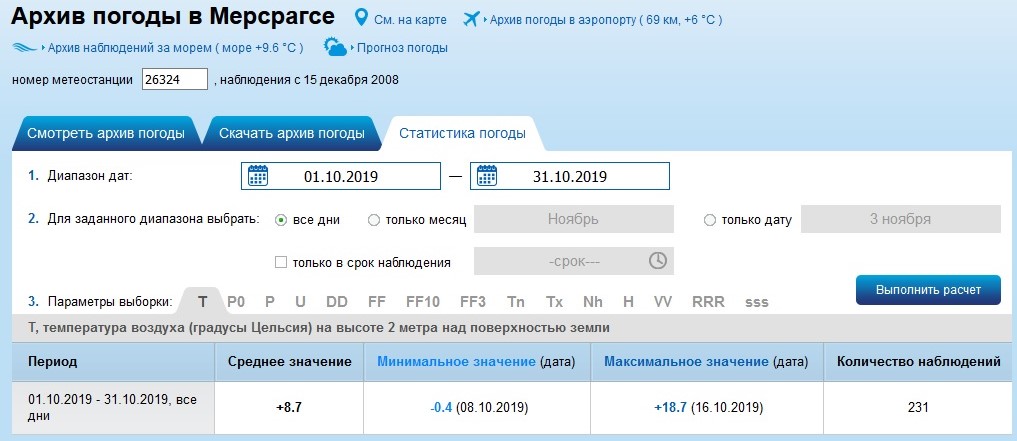The height and width of the screenshot is (441, 1017).
Task: Select the sss snow parameter tab
Action: pos(757,302)
